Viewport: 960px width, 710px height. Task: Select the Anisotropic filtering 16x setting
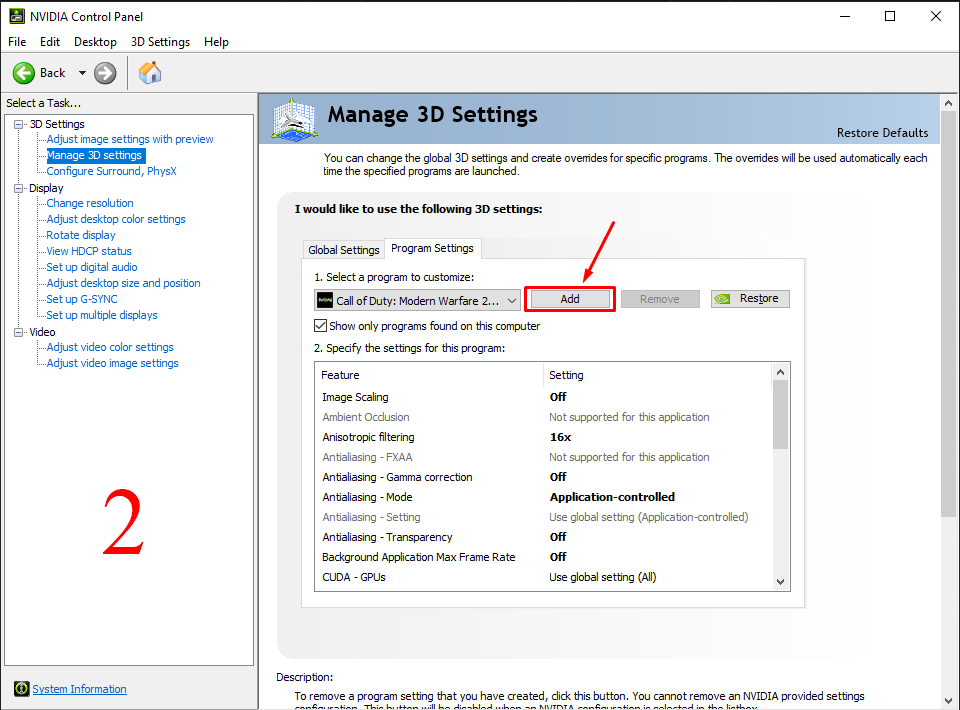coord(560,437)
